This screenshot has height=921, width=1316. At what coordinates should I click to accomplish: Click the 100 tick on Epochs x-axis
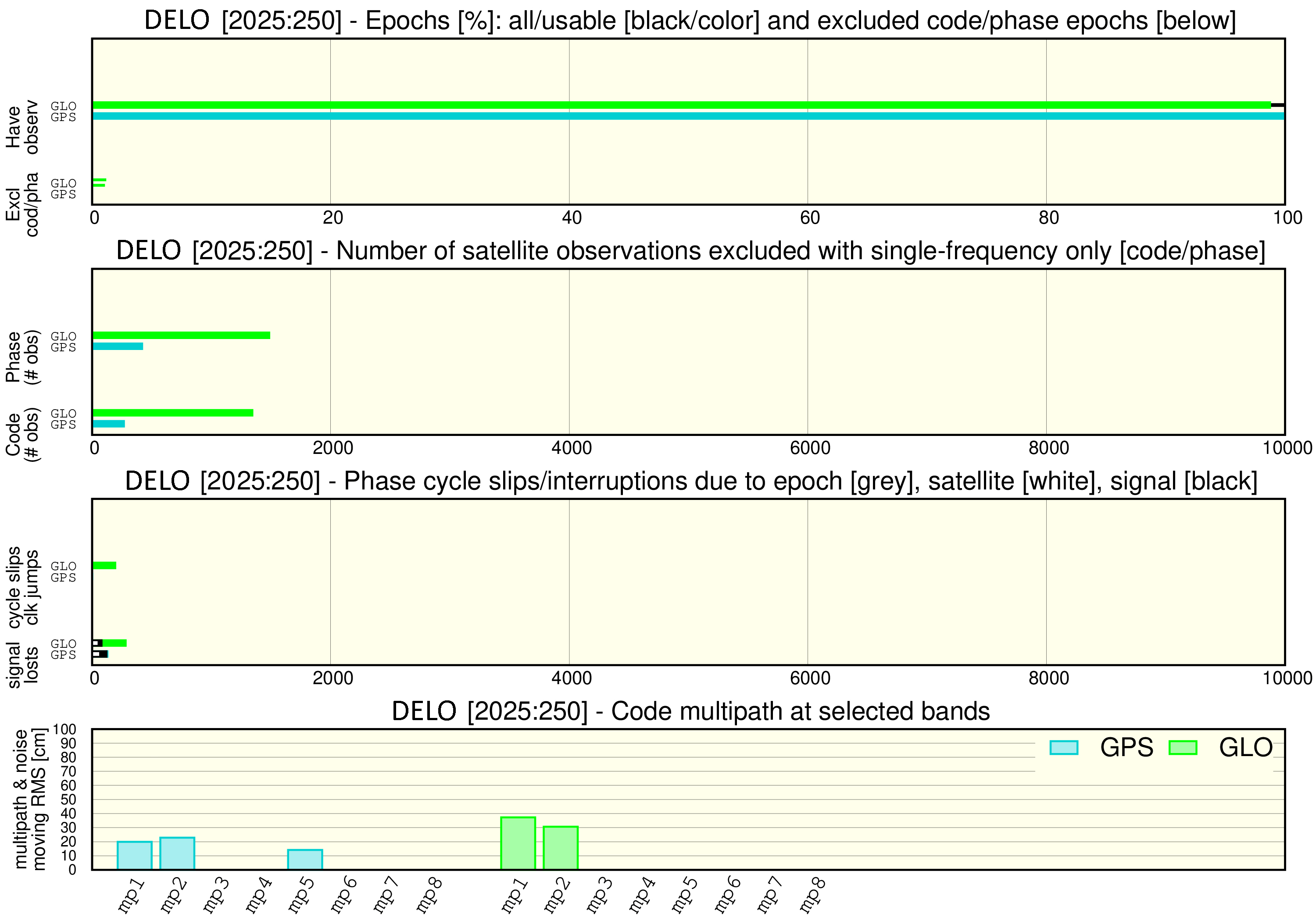click(x=1288, y=218)
